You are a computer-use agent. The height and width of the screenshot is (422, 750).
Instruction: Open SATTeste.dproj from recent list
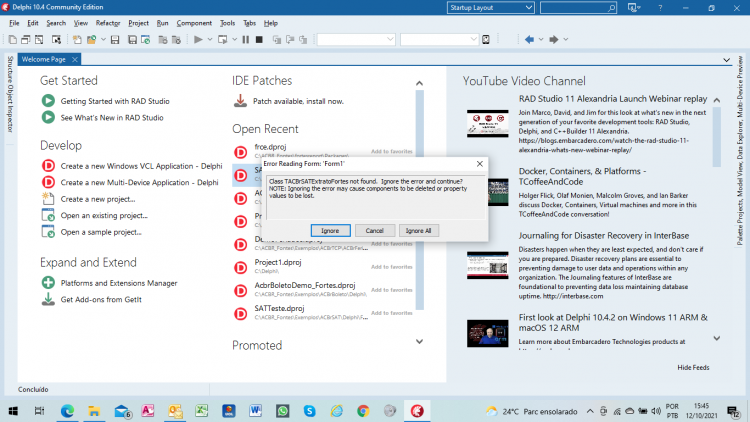point(279,308)
